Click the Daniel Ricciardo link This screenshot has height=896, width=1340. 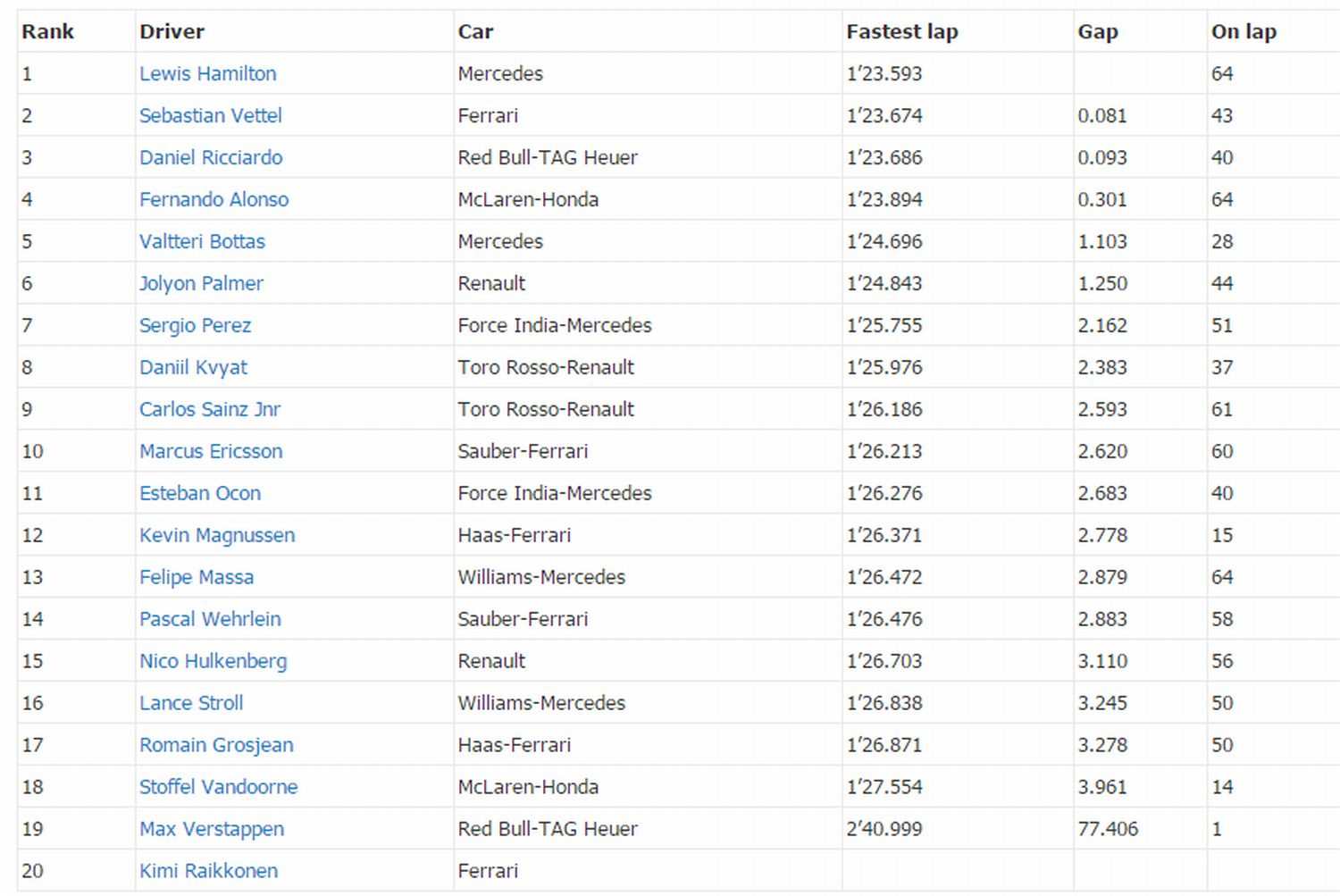pos(211,157)
